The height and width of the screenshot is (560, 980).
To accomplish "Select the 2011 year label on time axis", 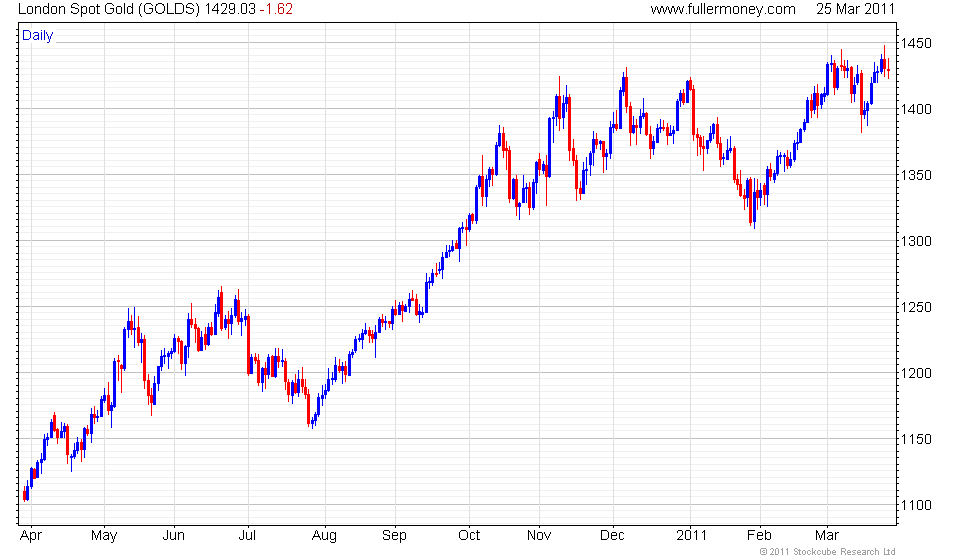I will 691,536.
